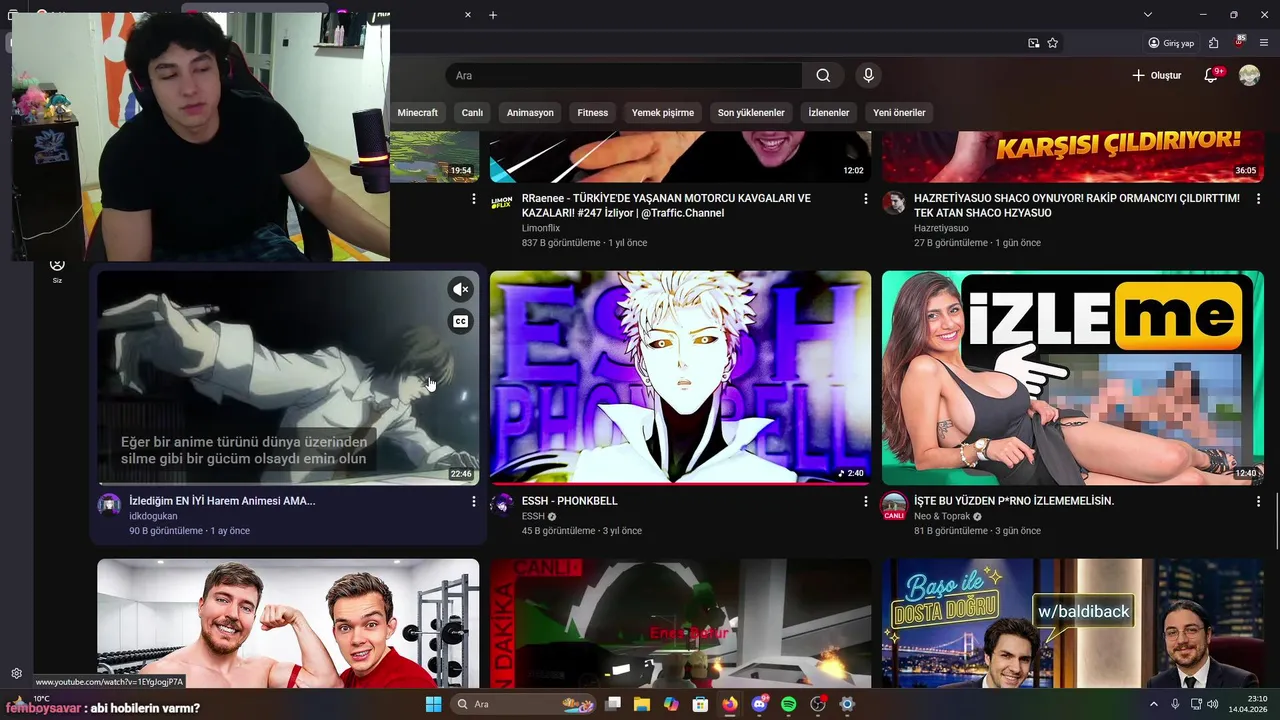Open OBS Studio from the taskbar
This screenshot has width=1280, height=720.
click(x=818, y=704)
